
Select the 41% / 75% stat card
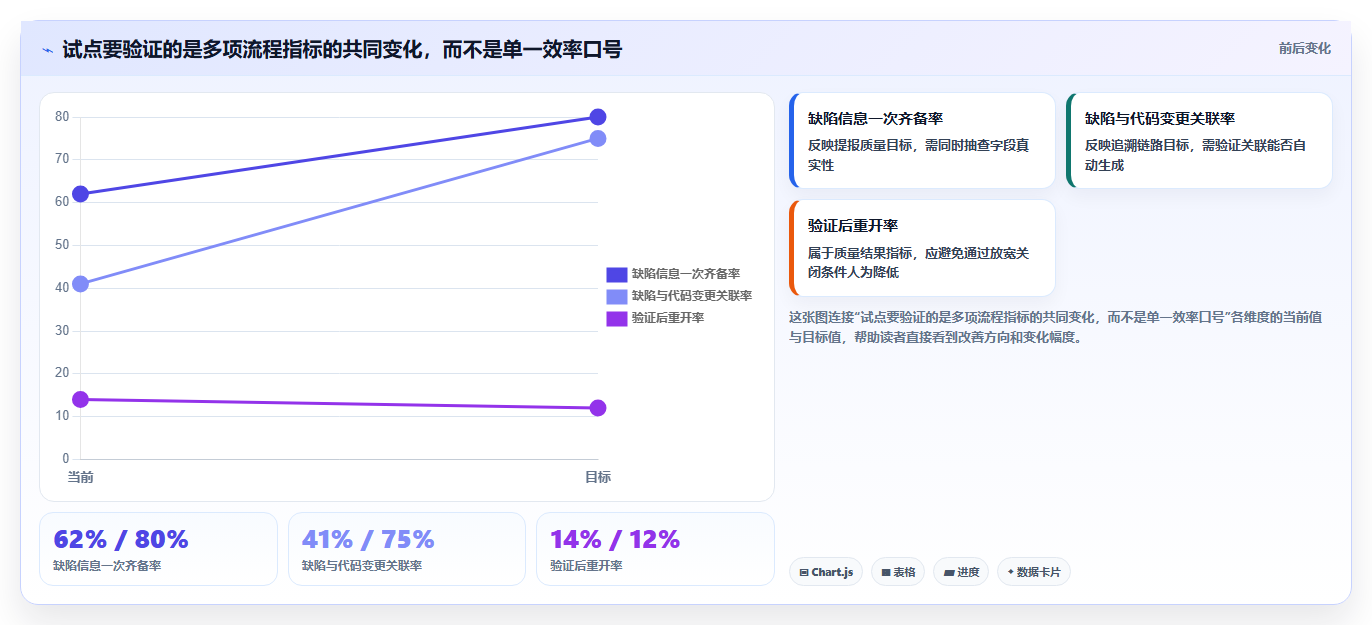click(407, 549)
